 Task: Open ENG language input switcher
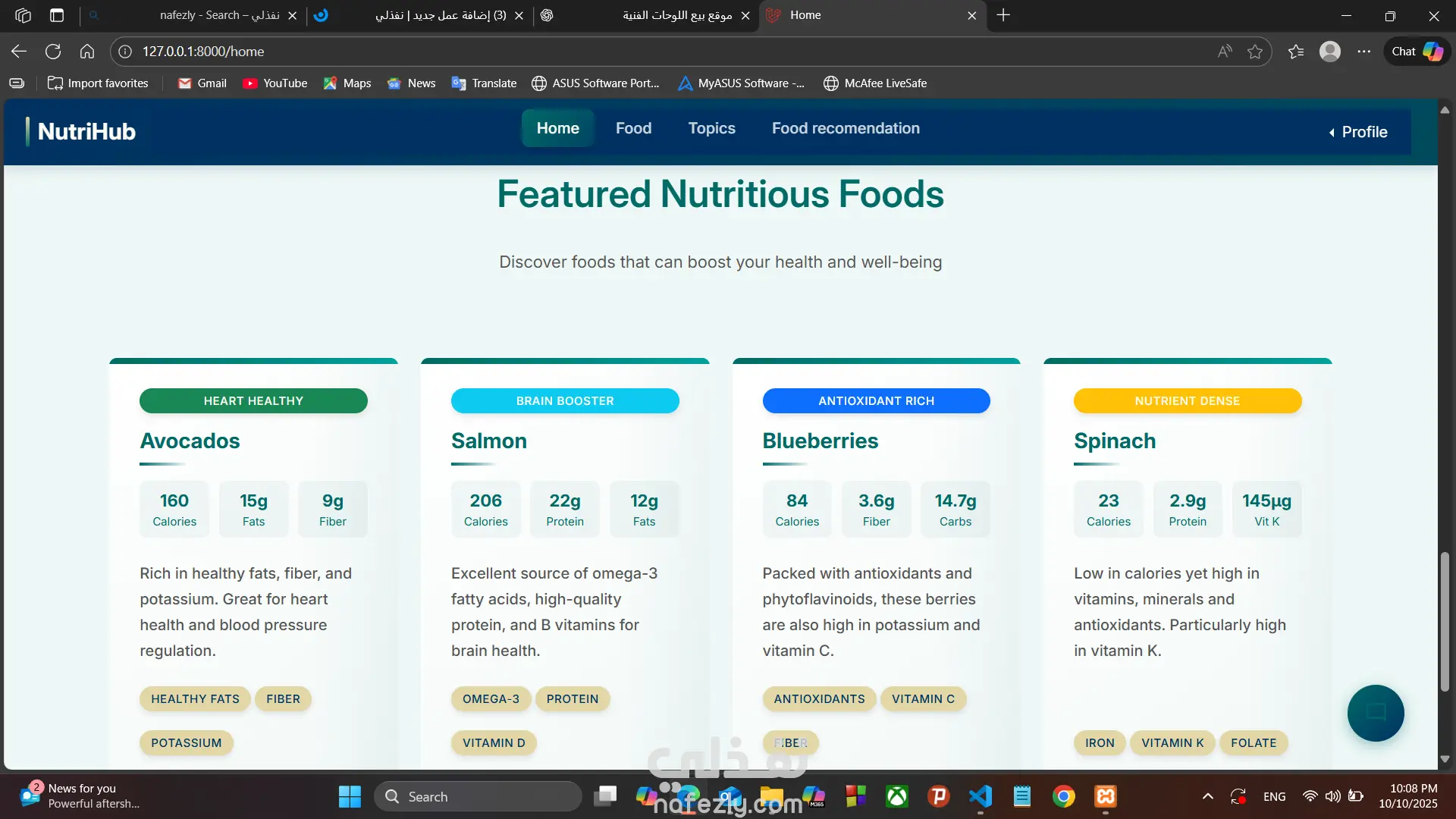[x=1274, y=796]
